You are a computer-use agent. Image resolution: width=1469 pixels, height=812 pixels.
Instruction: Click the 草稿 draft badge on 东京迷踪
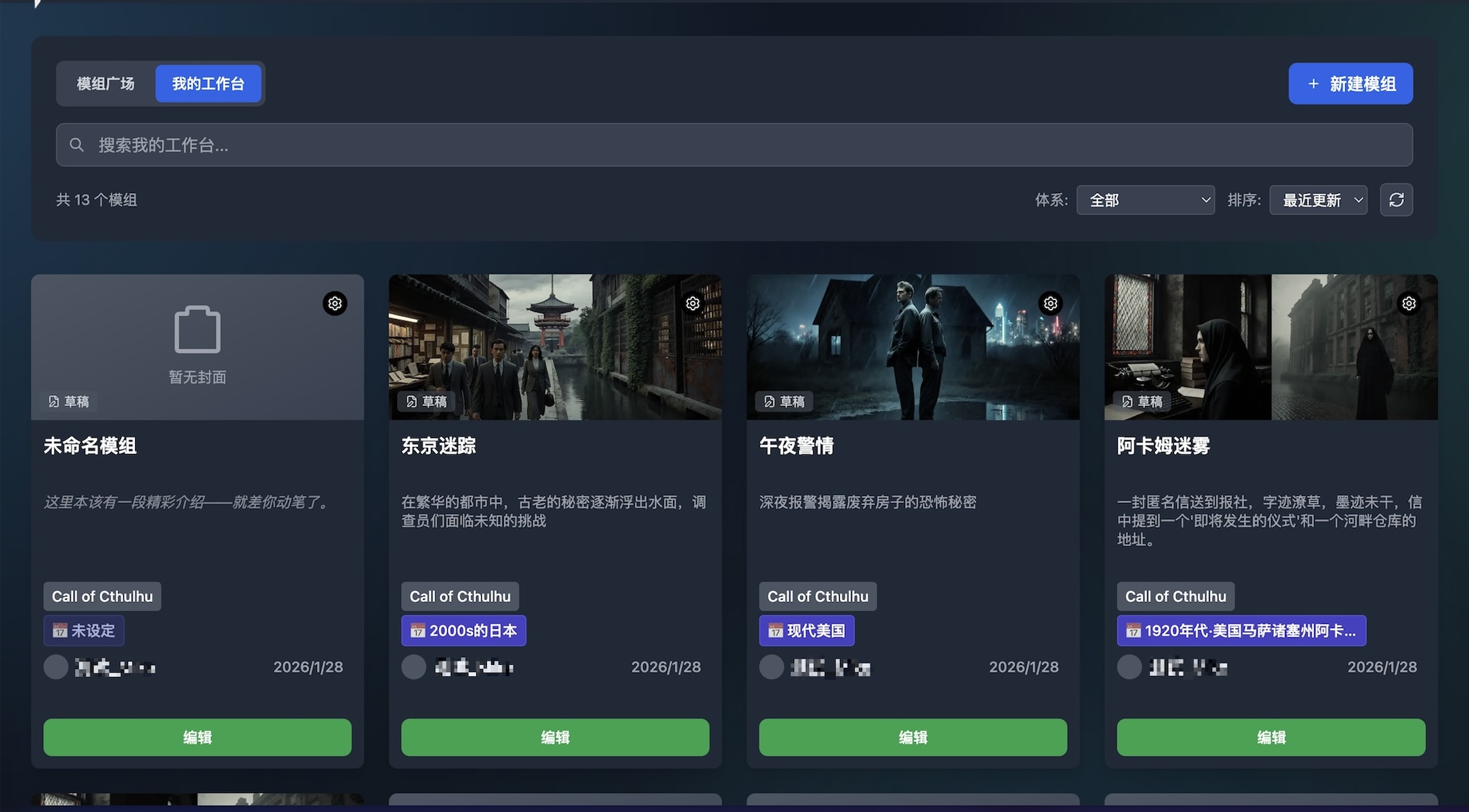pyautogui.click(x=426, y=401)
